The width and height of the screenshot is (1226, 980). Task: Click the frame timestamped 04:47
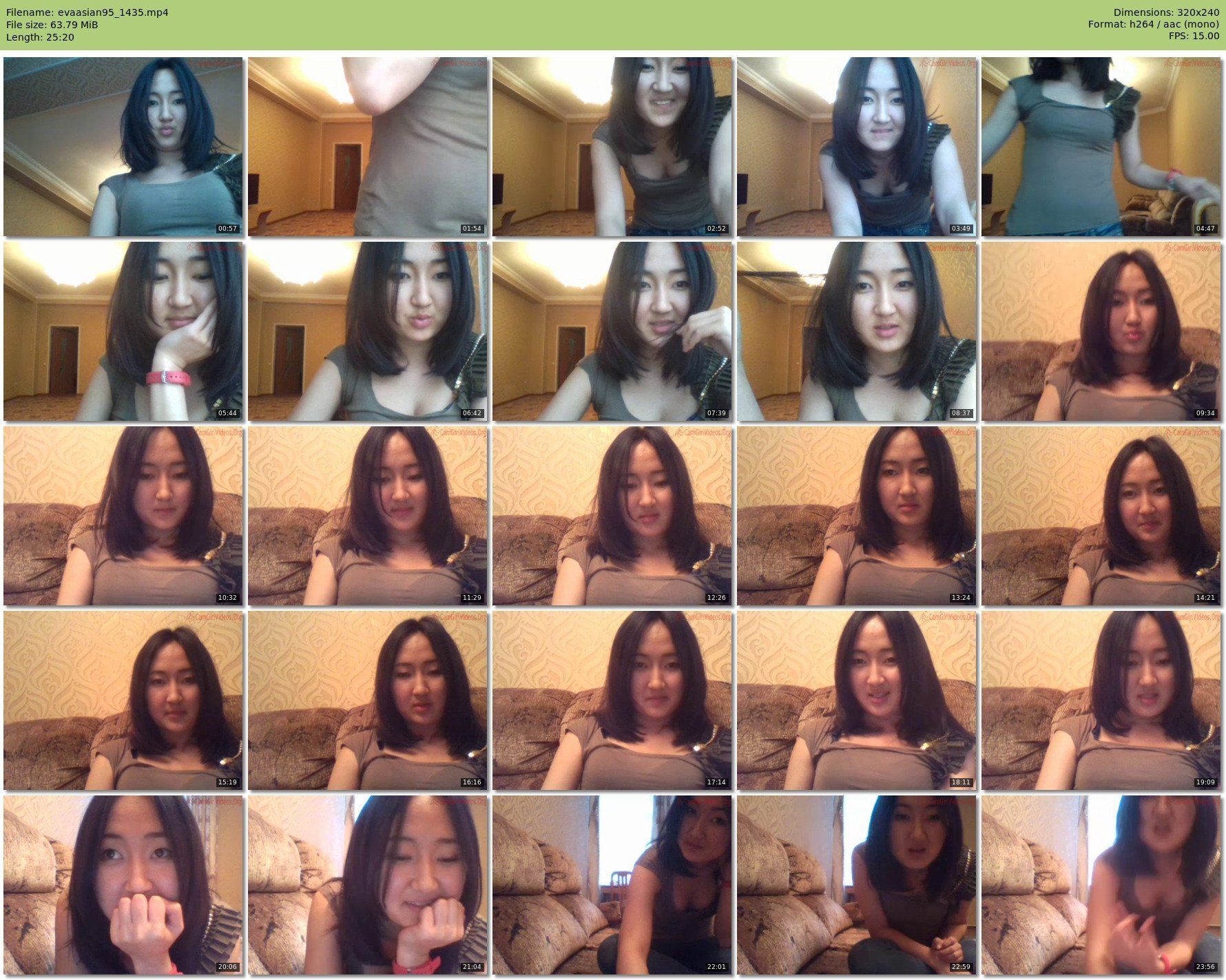point(1101,147)
